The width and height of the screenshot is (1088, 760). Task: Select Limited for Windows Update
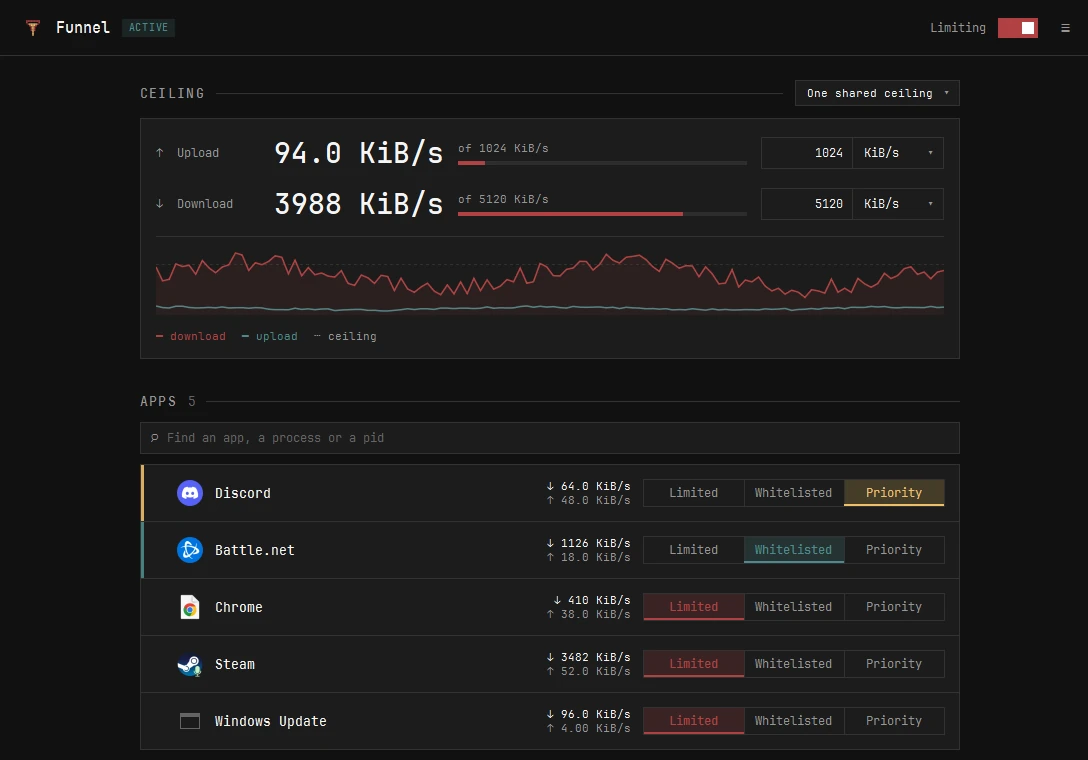point(693,720)
